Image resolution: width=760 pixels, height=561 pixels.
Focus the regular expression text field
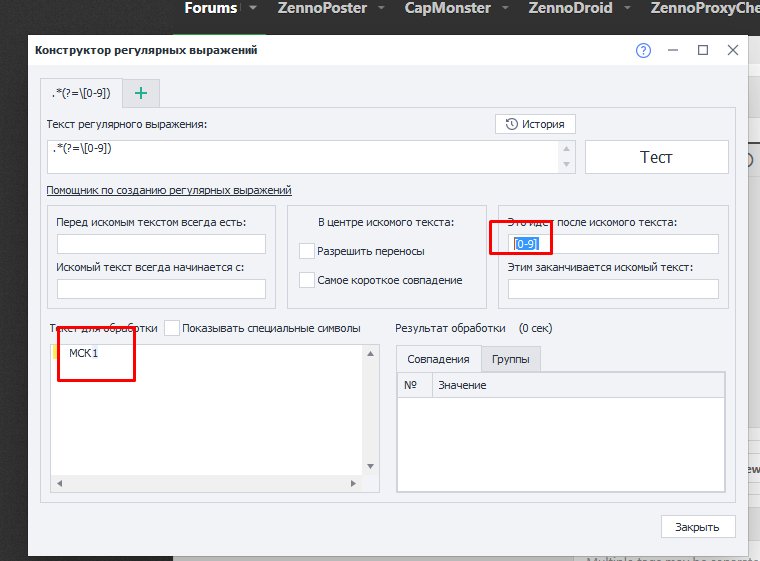[304, 157]
